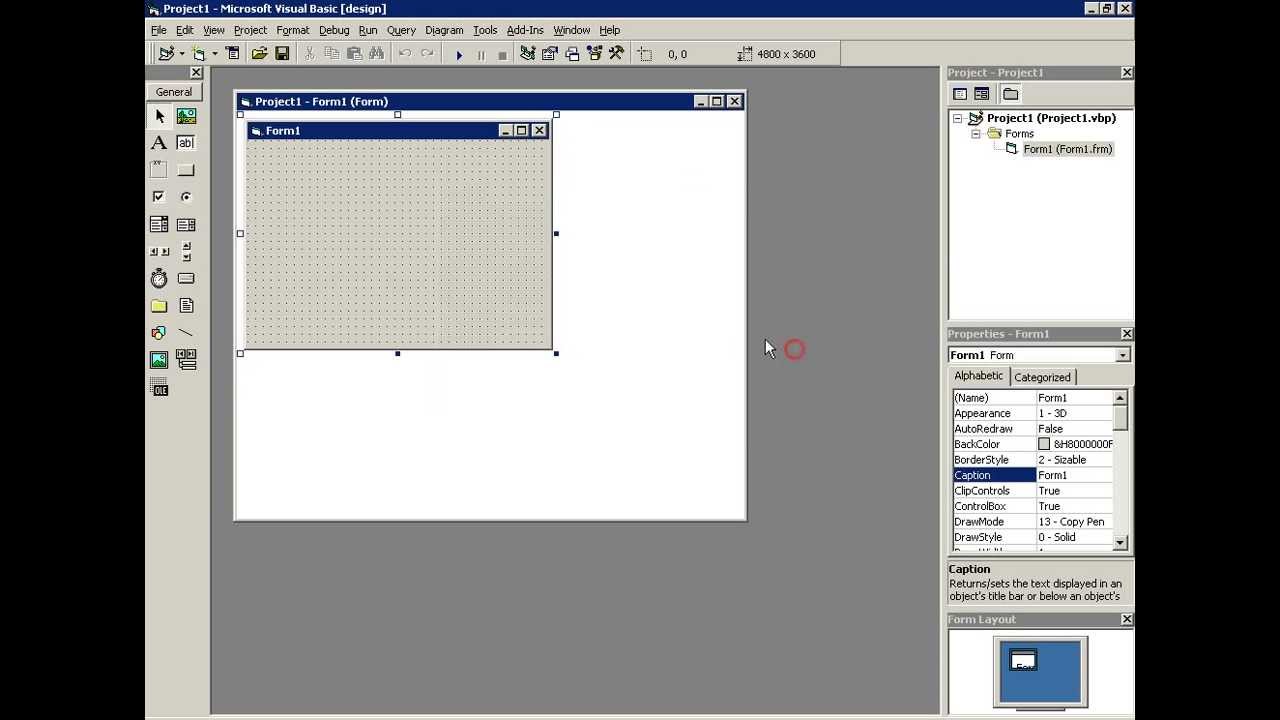Image resolution: width=1280 pixels, height=720 pixels.
Task: Click the form thumbnail in Form Layout
Action: (x=1023, y=661)
